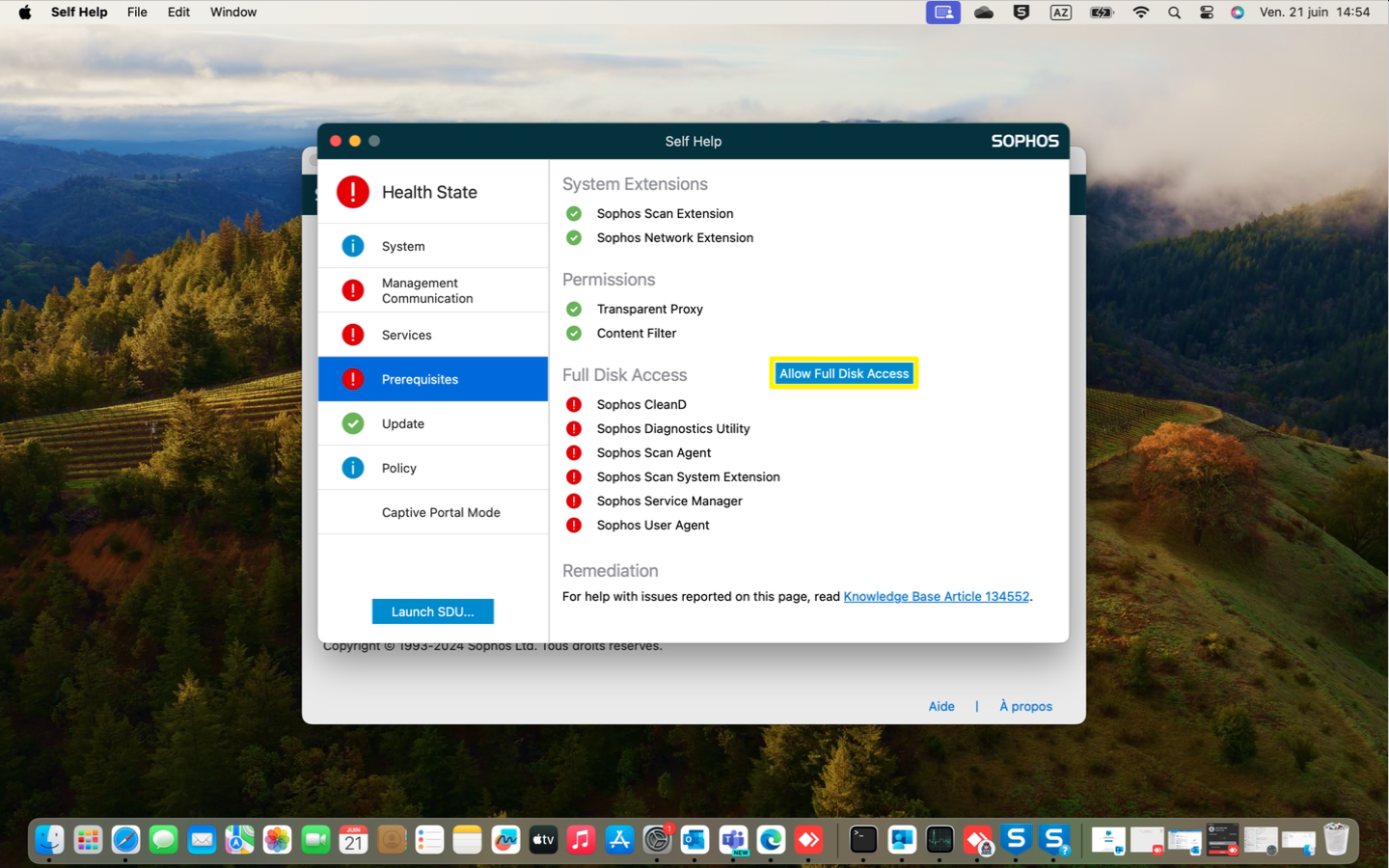Open Control Center from the menu bar

1207,13
